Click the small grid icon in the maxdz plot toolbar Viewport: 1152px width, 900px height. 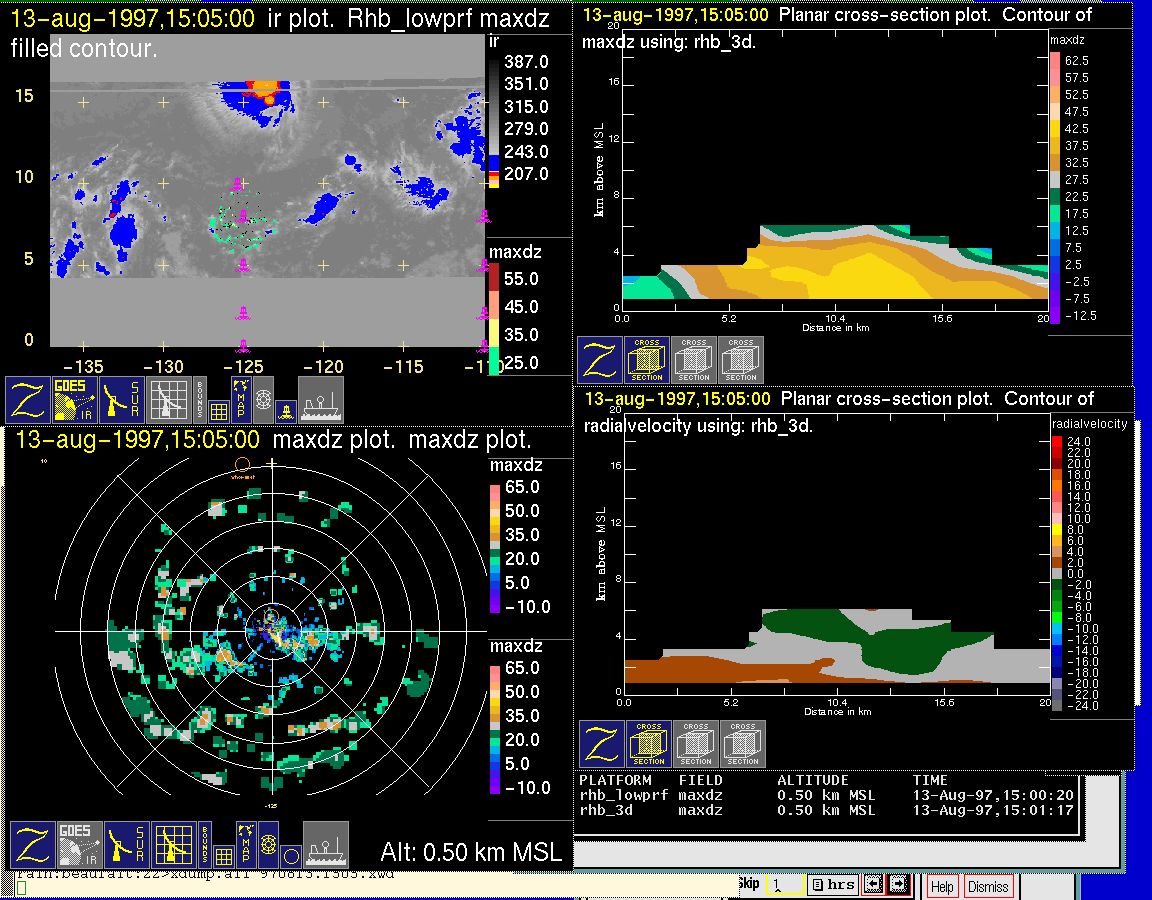(x=223, y=856)
